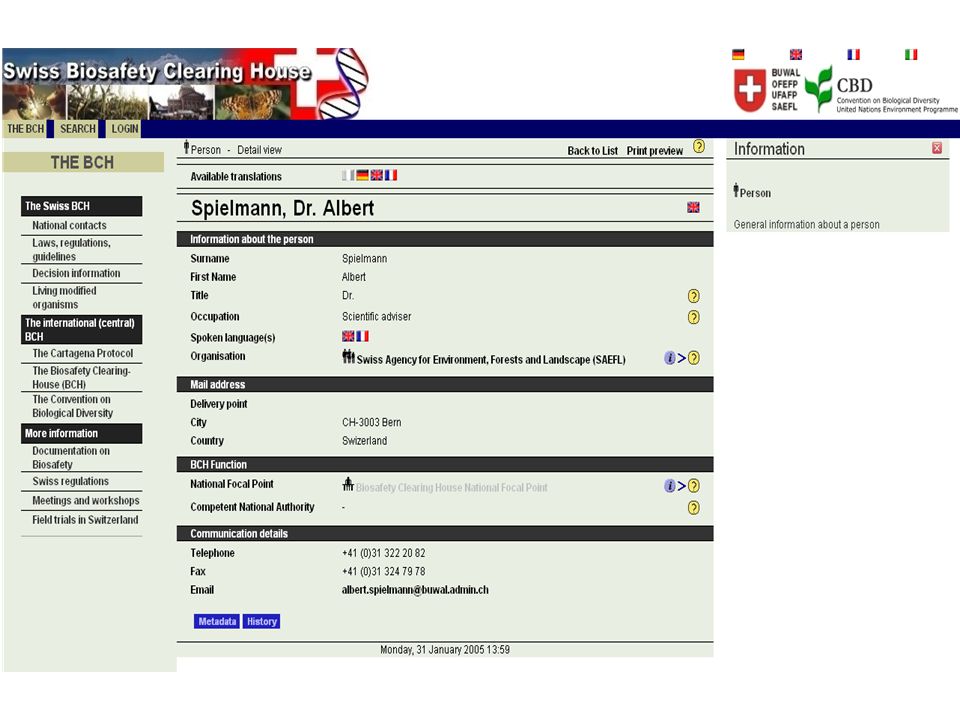Screen dimensions: 960x720
Task: Click the UK flag beside the Spielmann heading
Action: pos(693,207)
